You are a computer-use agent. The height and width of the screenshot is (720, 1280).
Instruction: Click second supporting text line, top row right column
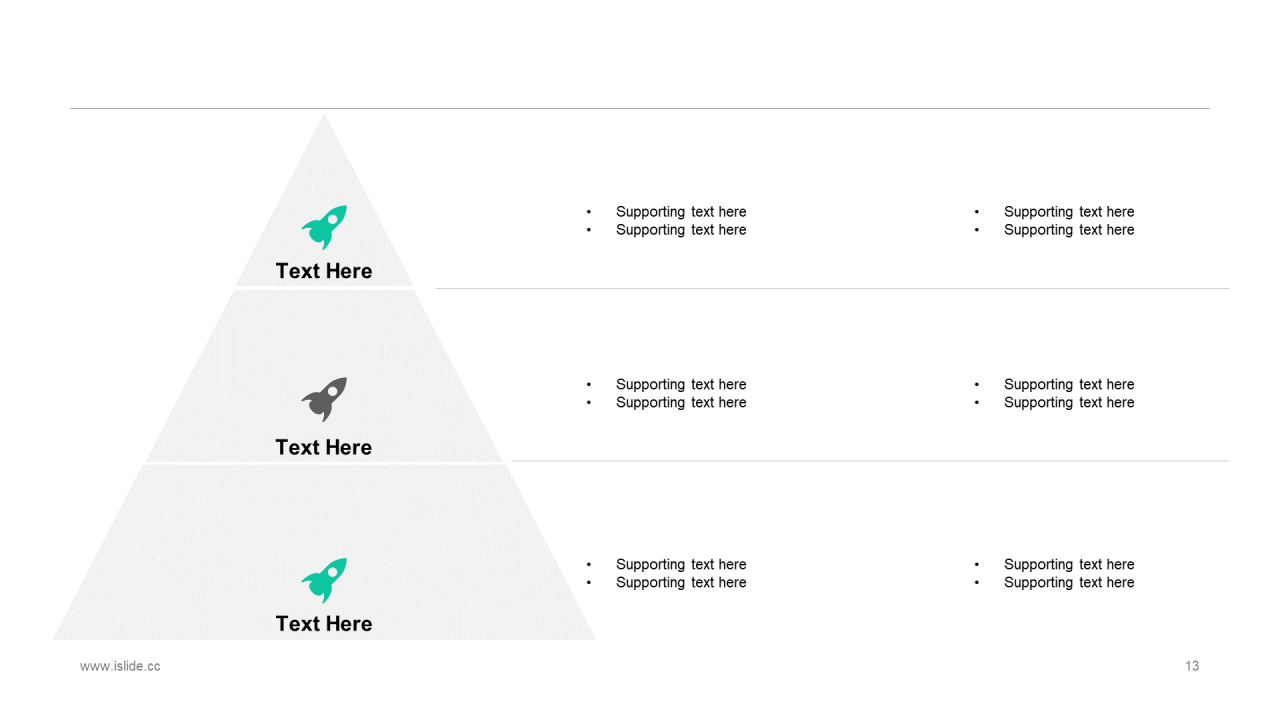point(1069,230)
